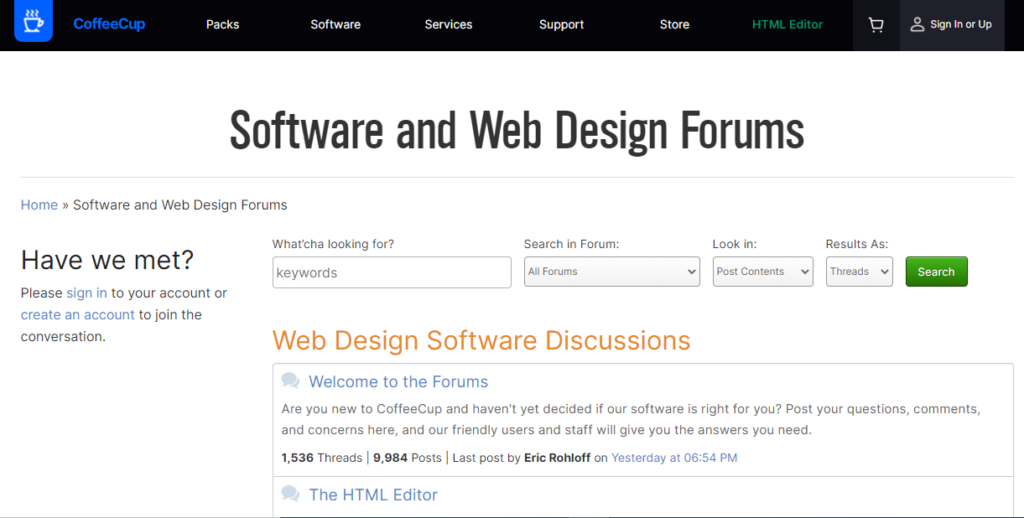
Task: Click the speech bubble icon by The HTML Editor
Action: point(291,494)
